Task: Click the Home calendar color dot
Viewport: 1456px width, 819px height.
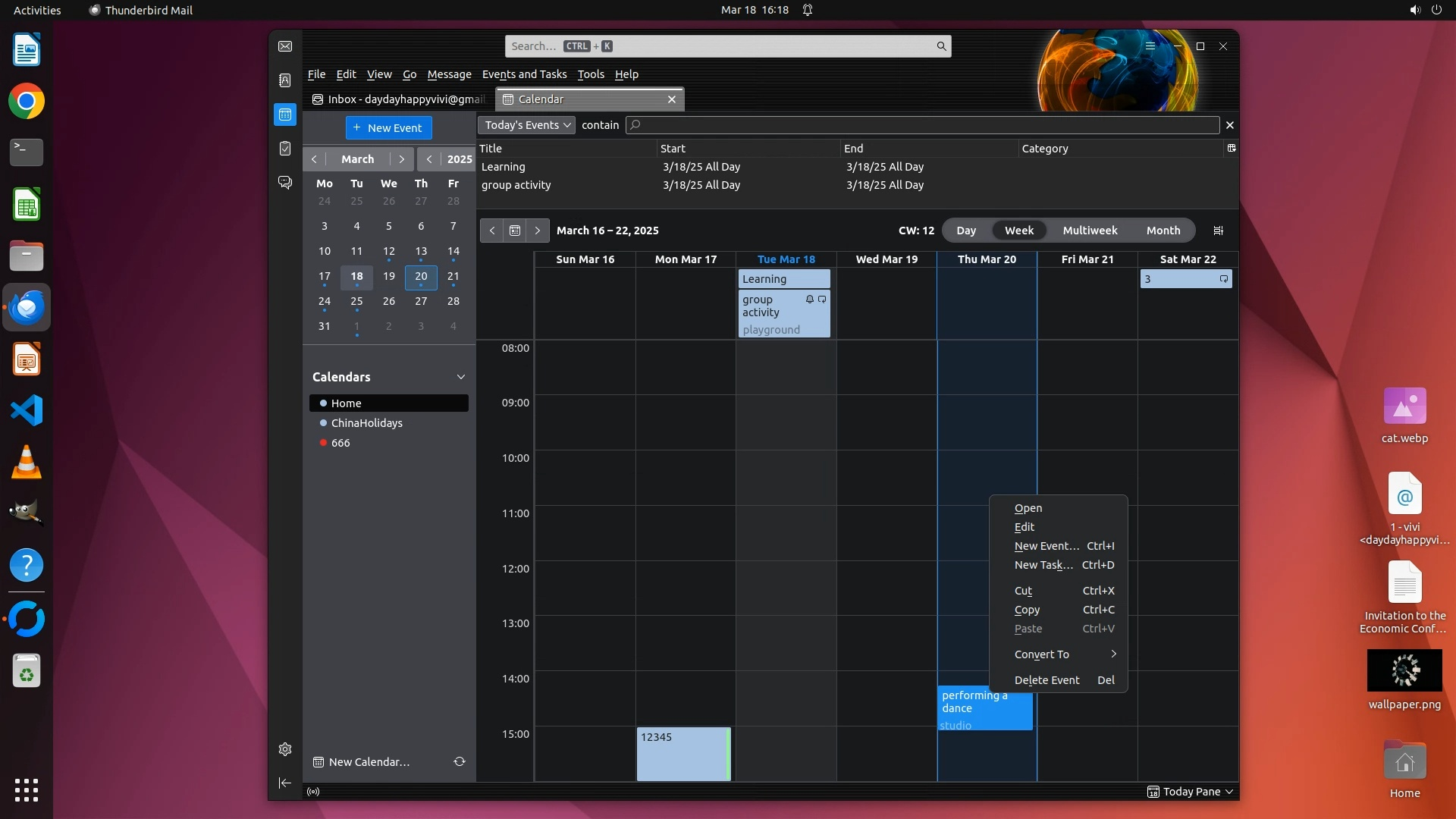Action: (324, 403)
